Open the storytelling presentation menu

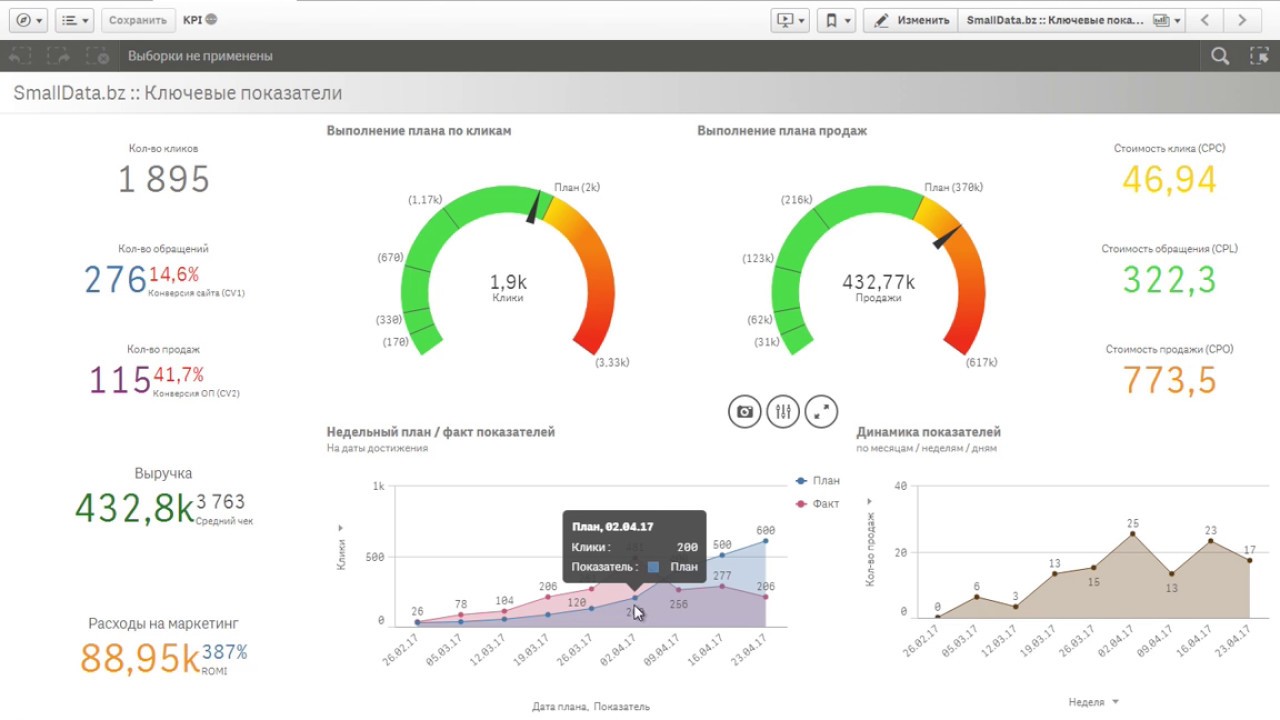coord(790,20)
